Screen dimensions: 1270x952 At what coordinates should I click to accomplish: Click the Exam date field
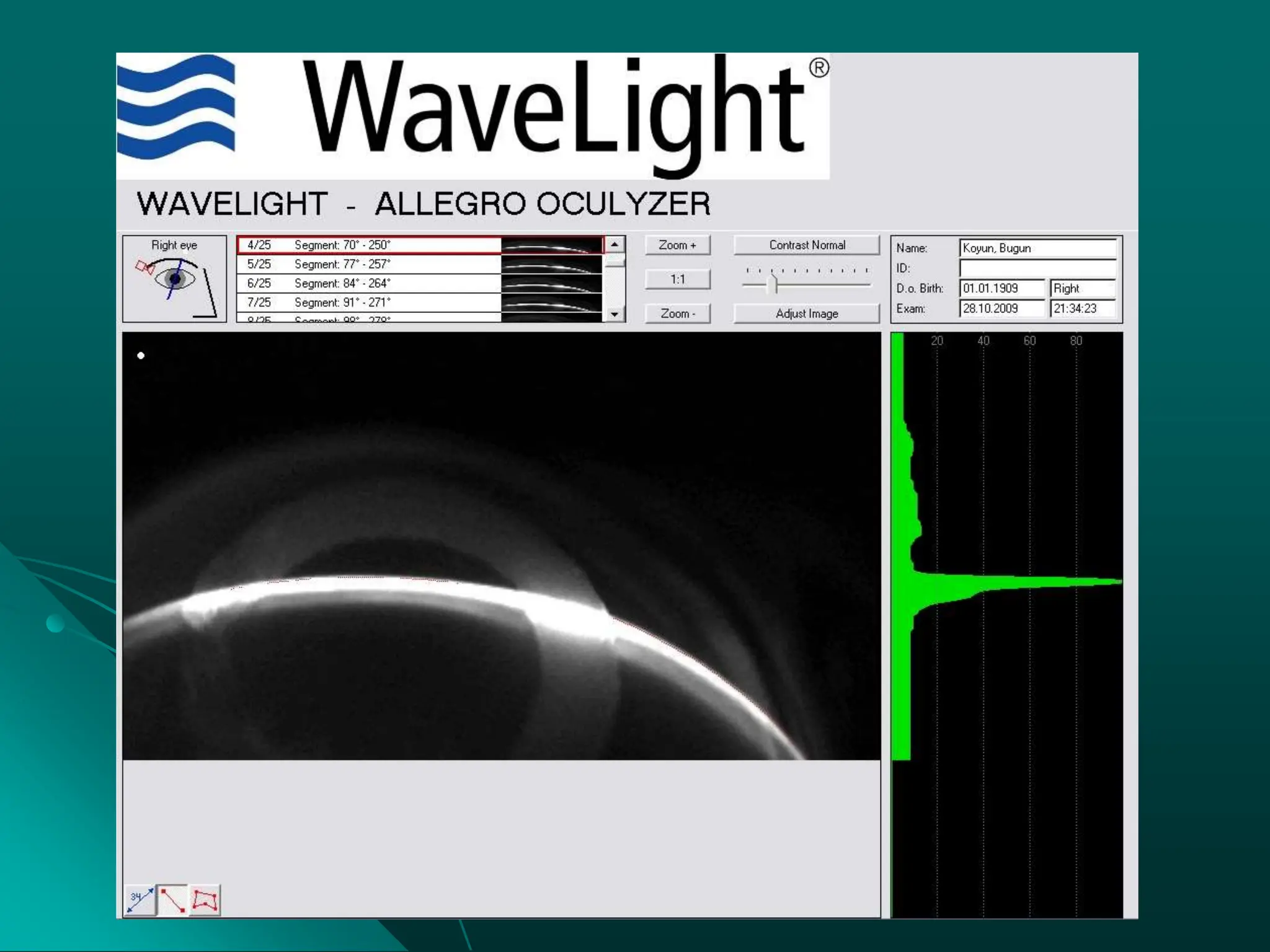1001,309
